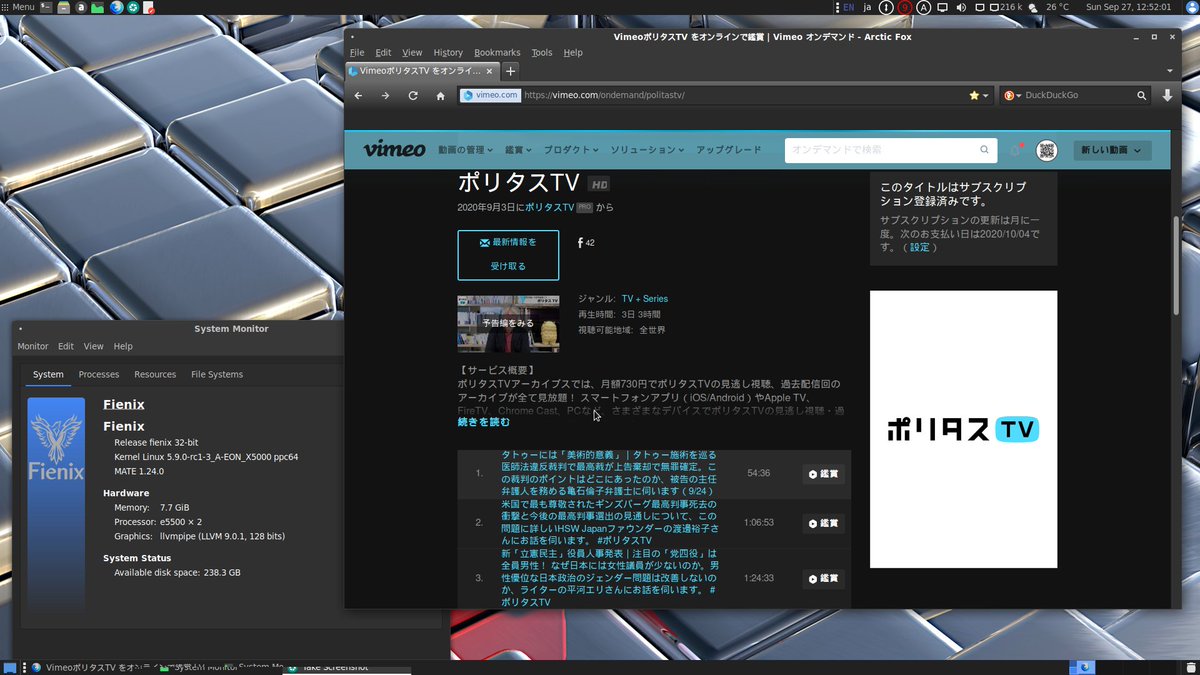This screenshot has height=675, width=1200.
Task: Open the History menu in Arctic Fox
Action: pyautogui.click(x=448, y=52)
